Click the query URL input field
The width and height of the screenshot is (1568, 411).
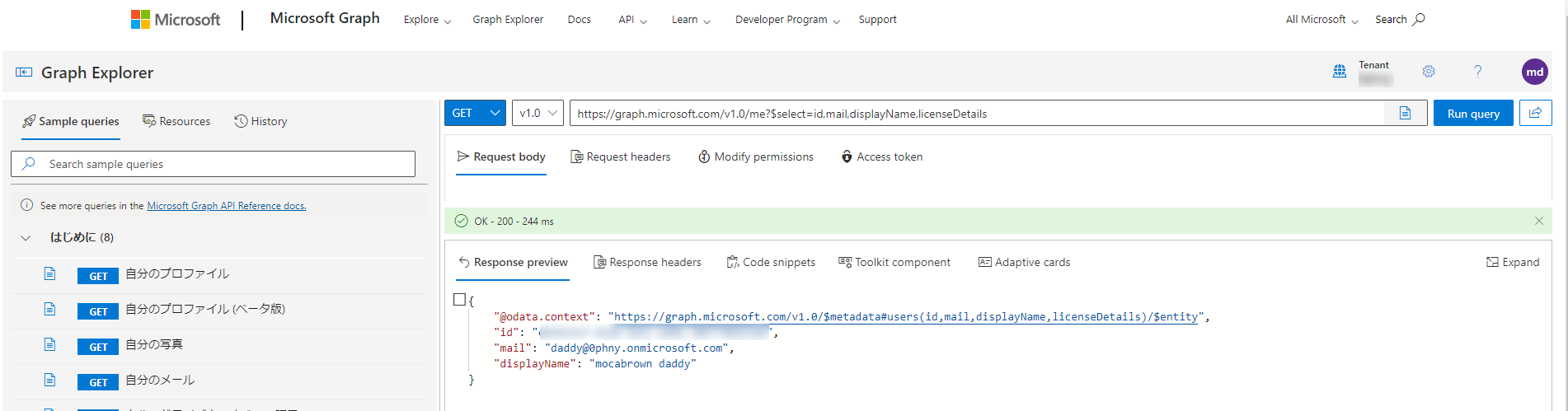point(977,114)
